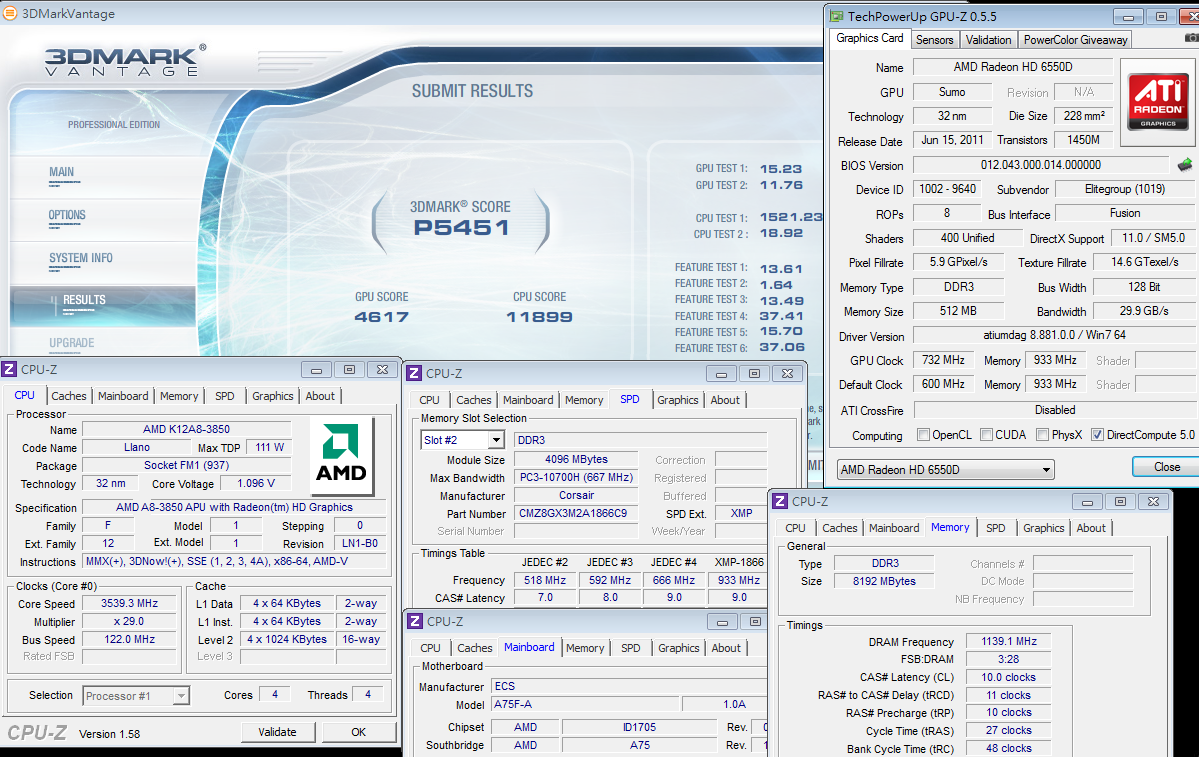Click the Manufacturer value ECS
The image size is (1199, 757).
(x=628, y=686)
